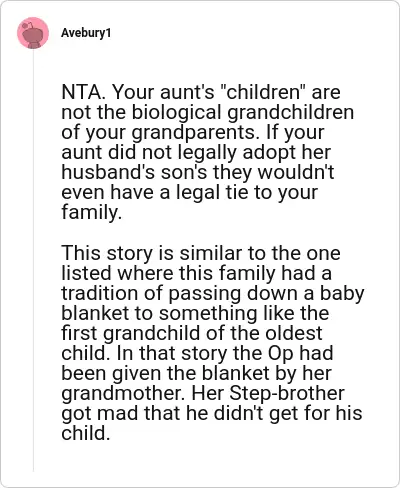400x488 pixels.
Task: Click the line 'even have a legal tie to your'
Action: 190,192
